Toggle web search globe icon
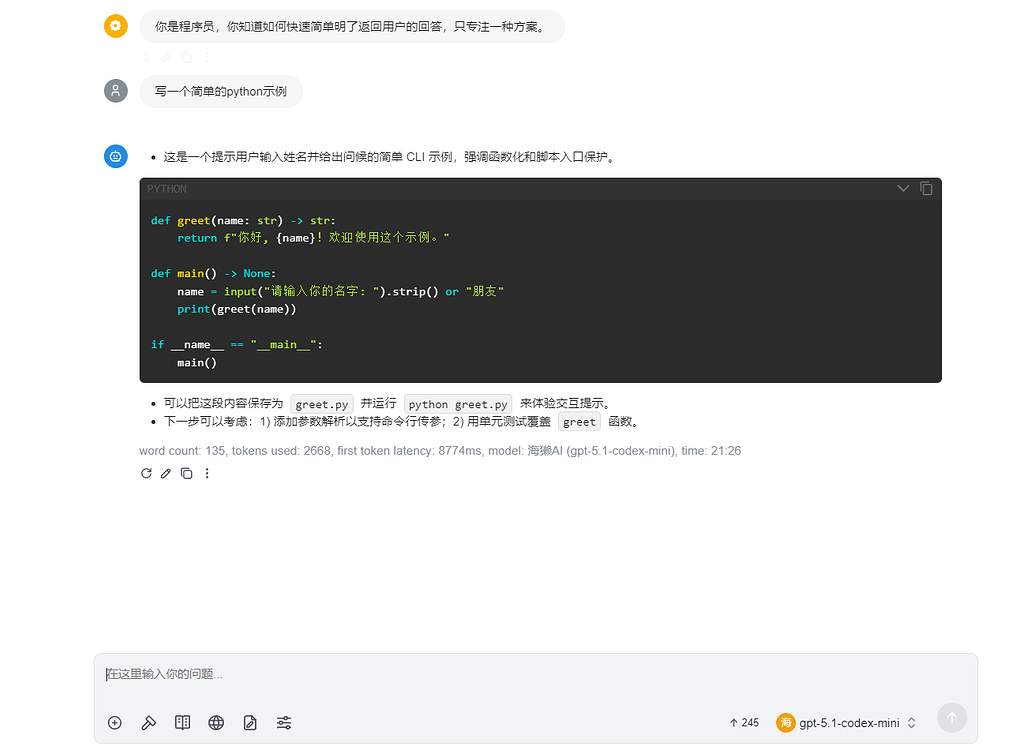The width and height of the screenshot is (1016, 750). point(216,723)
